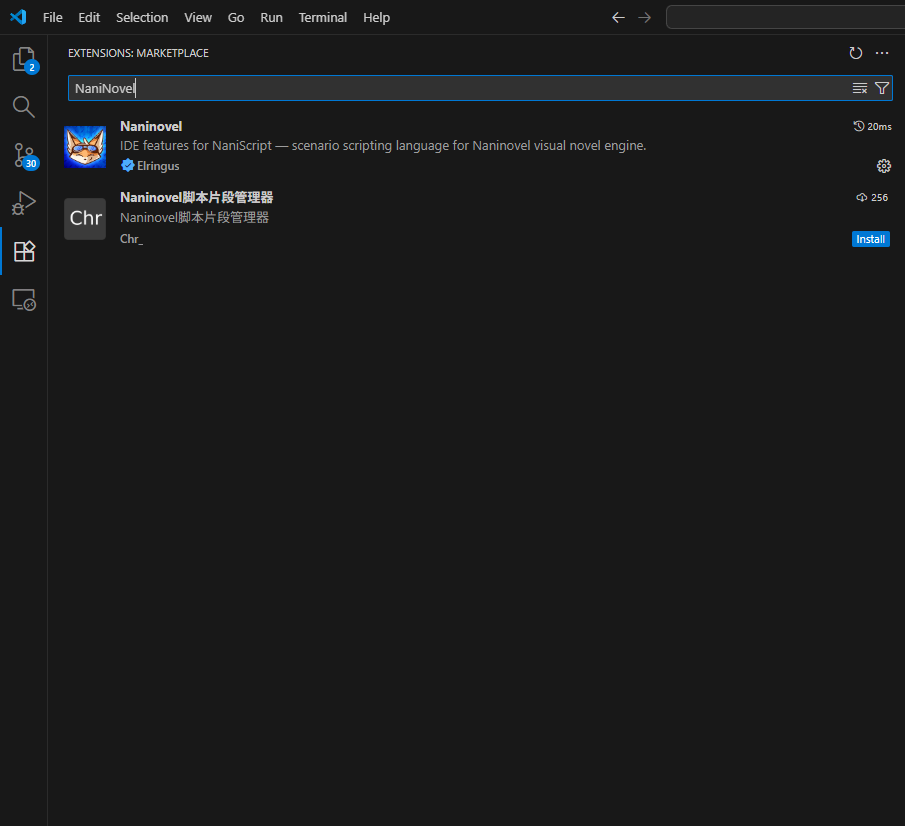
Task: Click the NaniNovel extensions search field
Action: [x=450, y=88]
